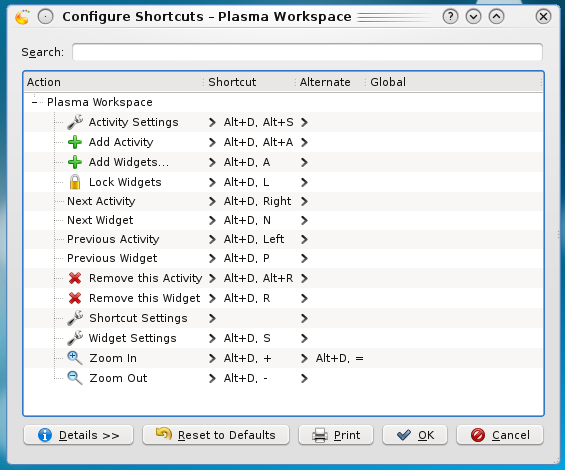565x470 pixels.
Task: Open the question mark help button in title bar
Action: (450, 17)
